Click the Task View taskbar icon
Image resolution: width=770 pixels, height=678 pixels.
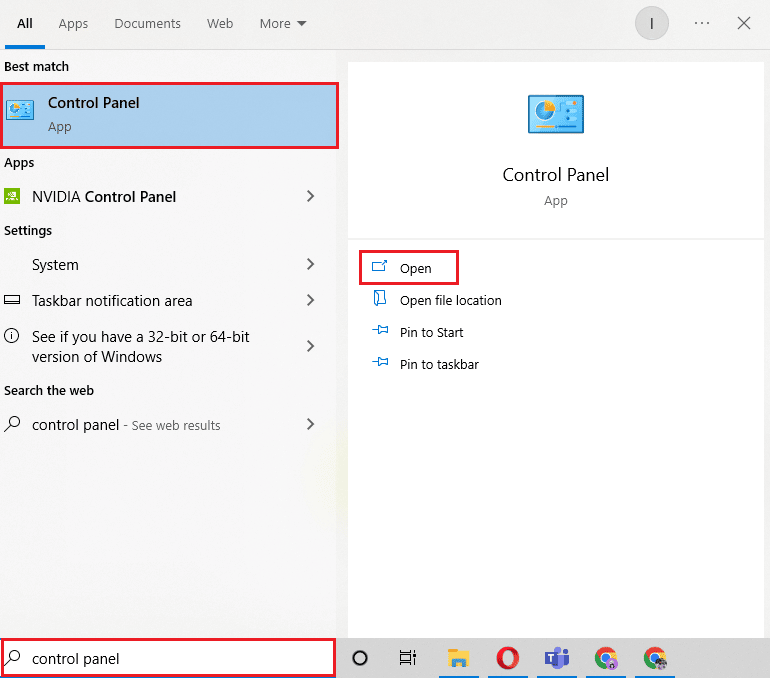click(408, 658)
